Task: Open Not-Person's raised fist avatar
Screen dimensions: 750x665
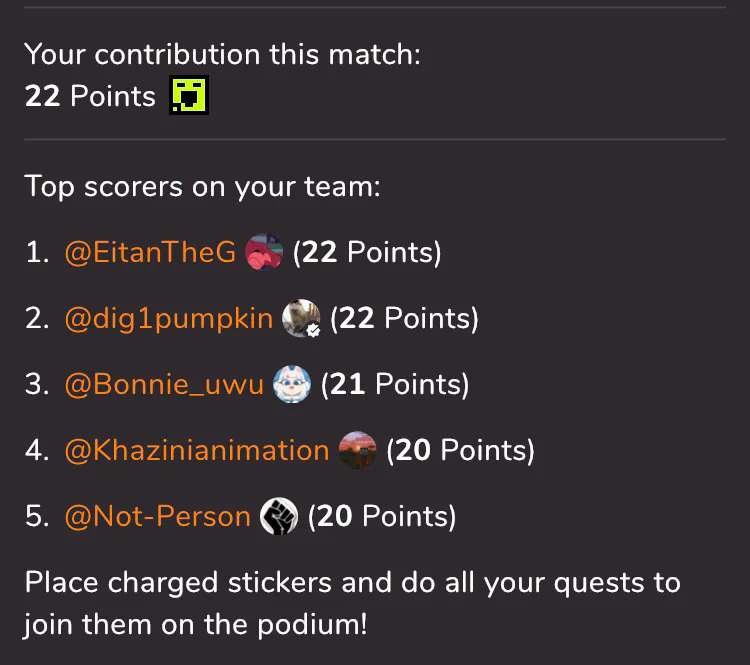Action: [279, 516]
